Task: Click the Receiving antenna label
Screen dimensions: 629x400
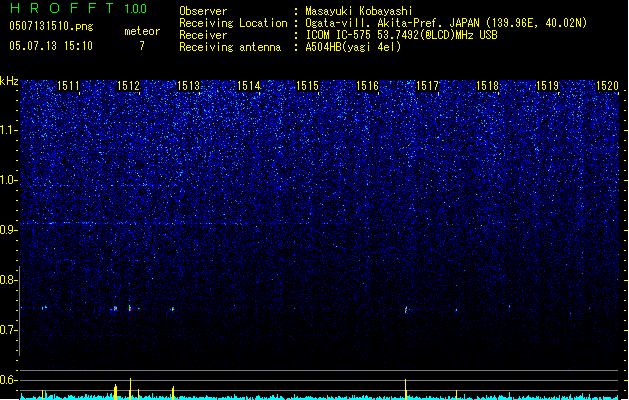Action: (230, 47)
